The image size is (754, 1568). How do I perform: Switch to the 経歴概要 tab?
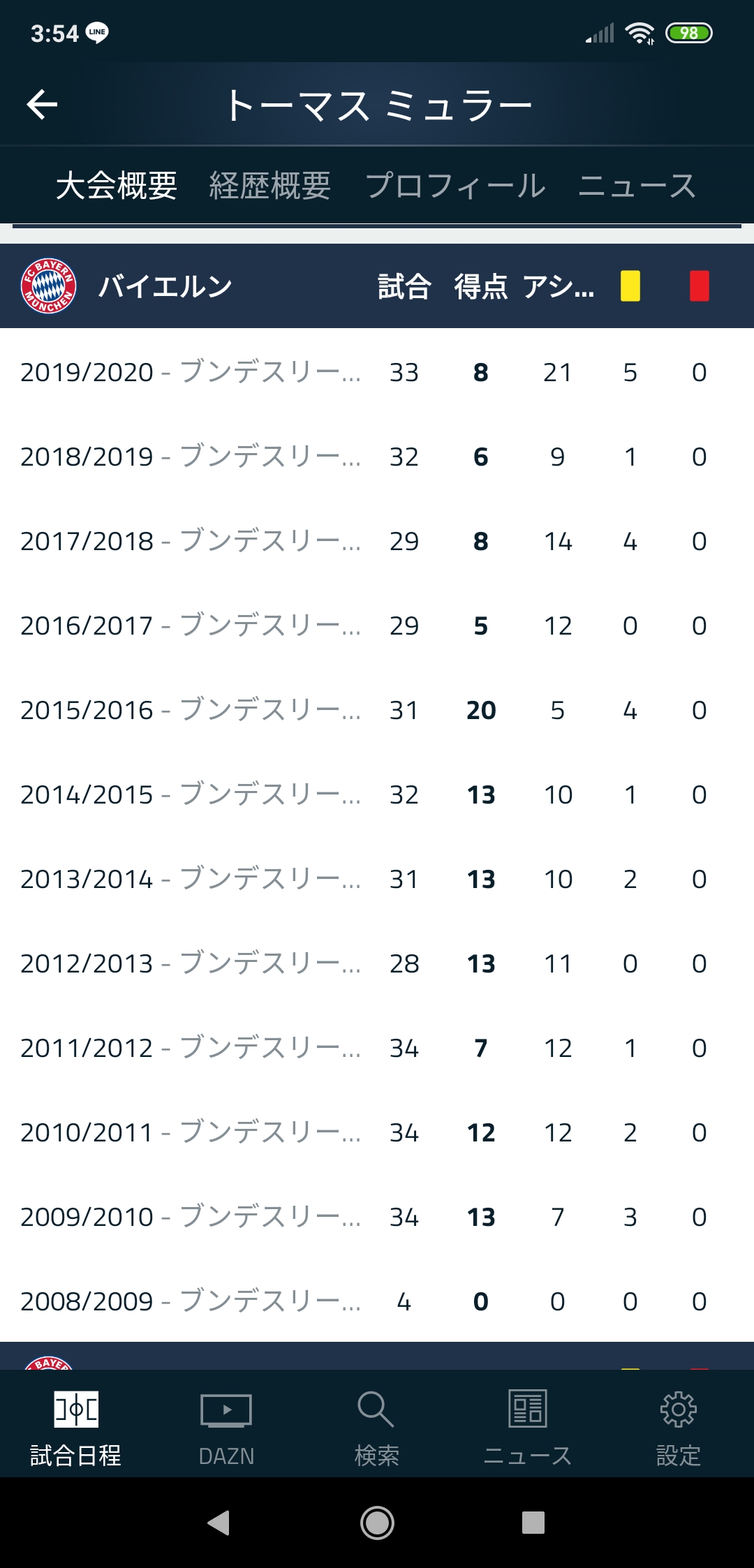click(x=269, y=186)
